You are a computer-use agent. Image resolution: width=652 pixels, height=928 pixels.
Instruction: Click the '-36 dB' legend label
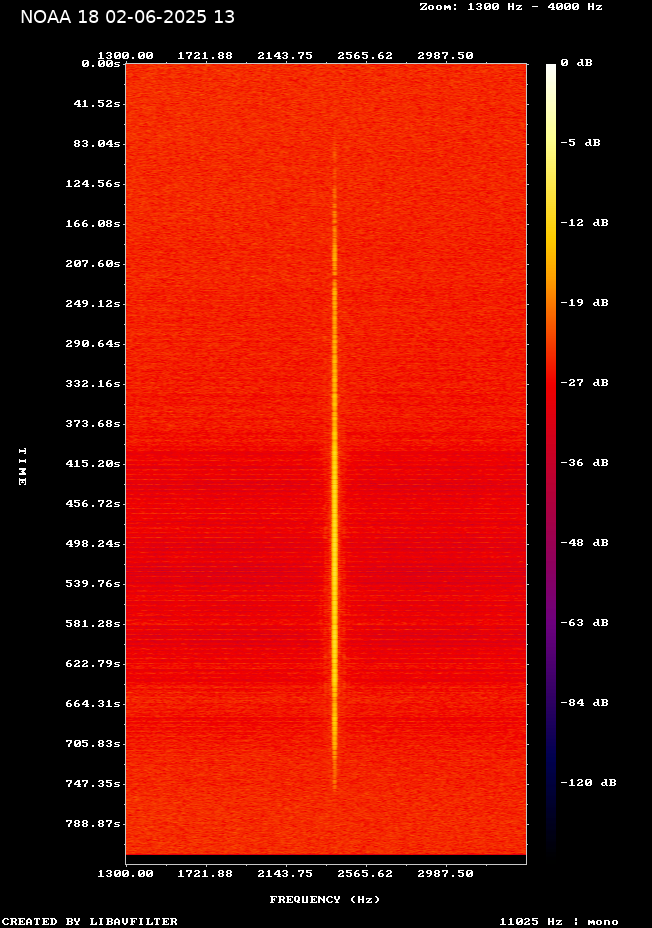[x=585, y=462]
